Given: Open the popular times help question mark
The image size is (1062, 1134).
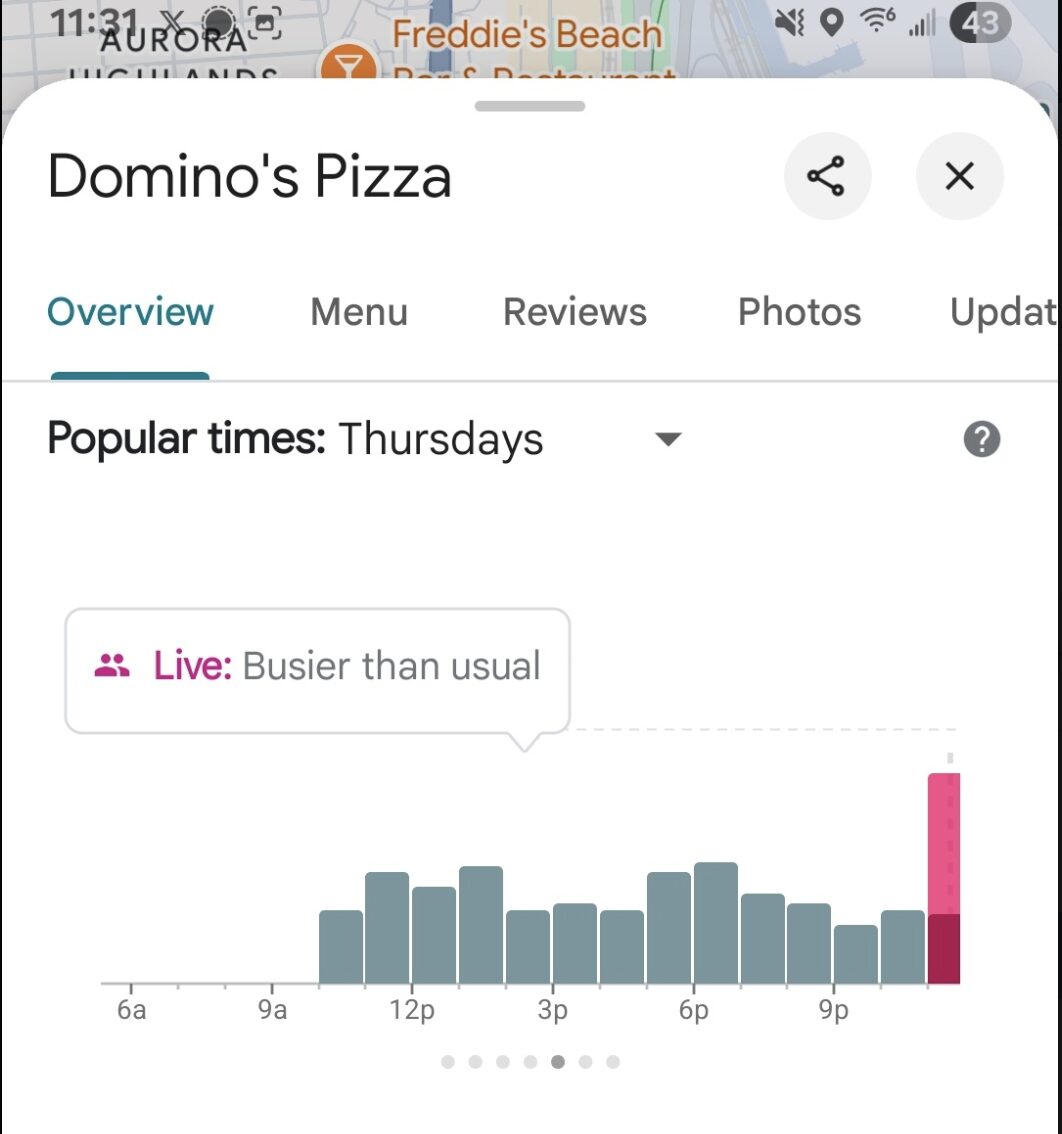Looking at the screenshot, I should [982, 439].
